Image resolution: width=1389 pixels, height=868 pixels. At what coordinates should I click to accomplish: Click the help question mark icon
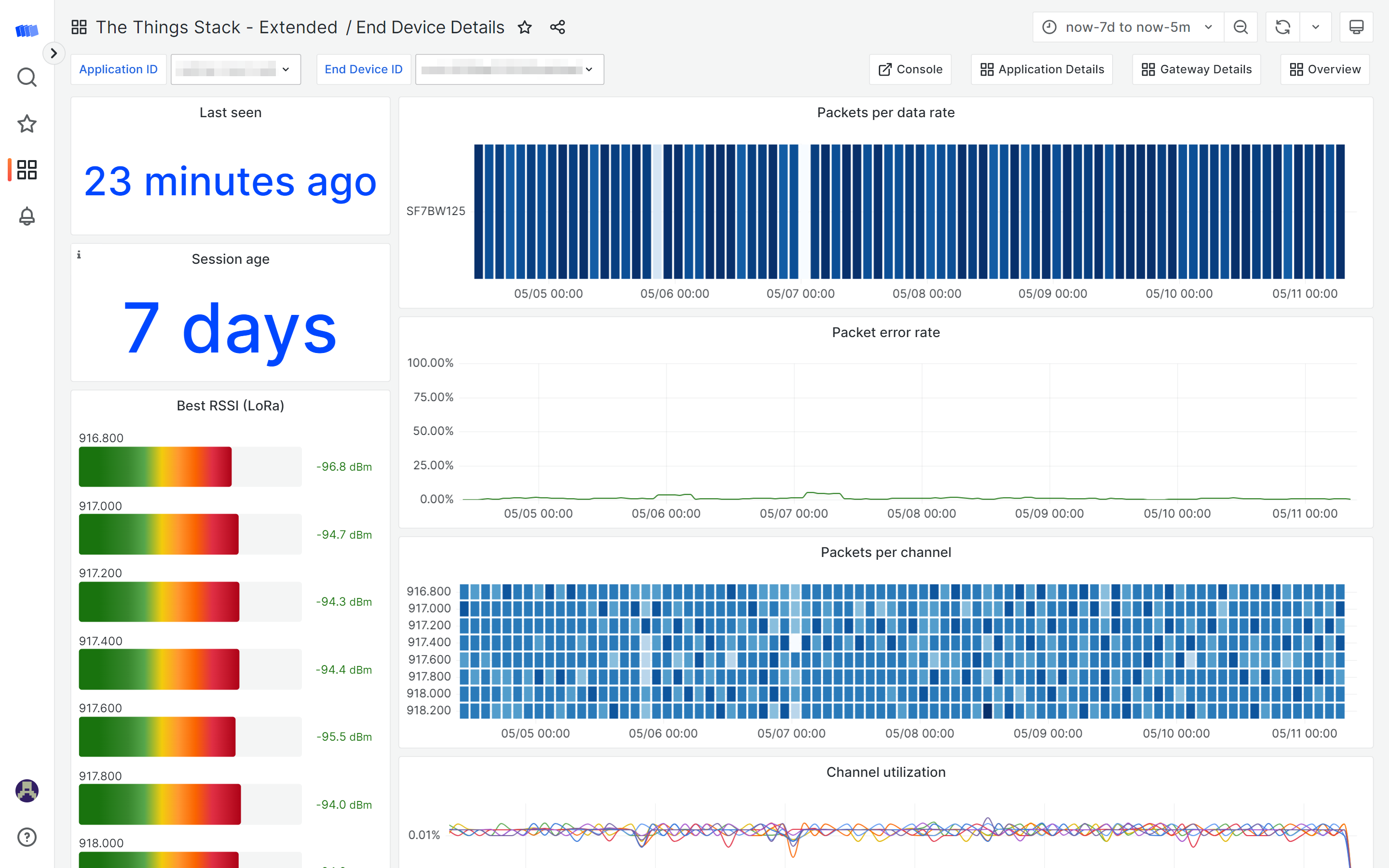pyautogui.click(x=27, y=837)
